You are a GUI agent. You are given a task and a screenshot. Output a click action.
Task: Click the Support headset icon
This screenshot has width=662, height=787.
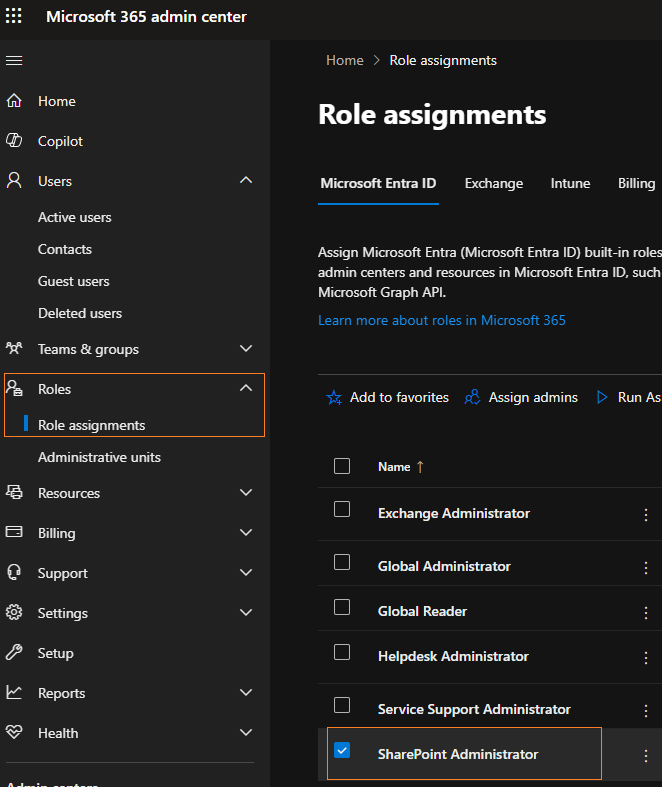click(x=14, y=572)
